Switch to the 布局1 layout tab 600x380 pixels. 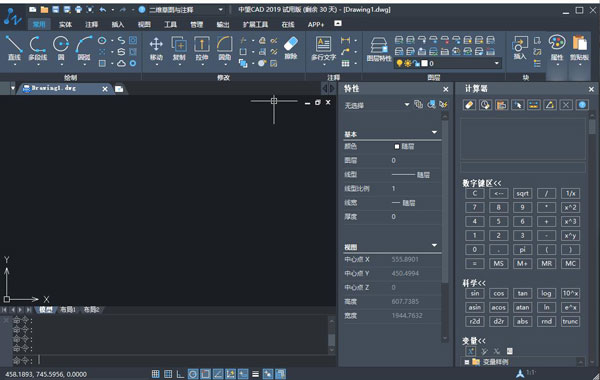[68, 310]
